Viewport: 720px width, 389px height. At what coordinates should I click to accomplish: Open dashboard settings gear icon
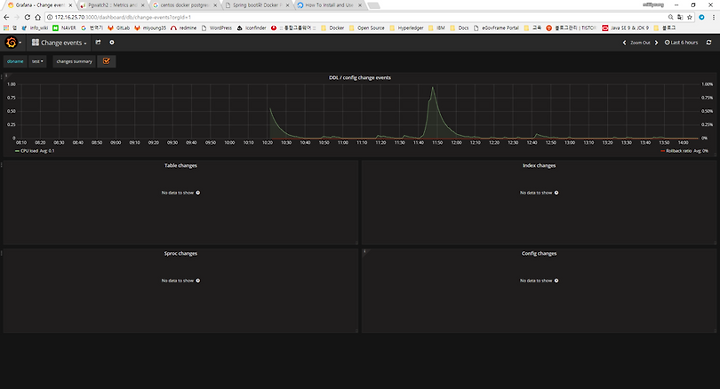[112, 42]
